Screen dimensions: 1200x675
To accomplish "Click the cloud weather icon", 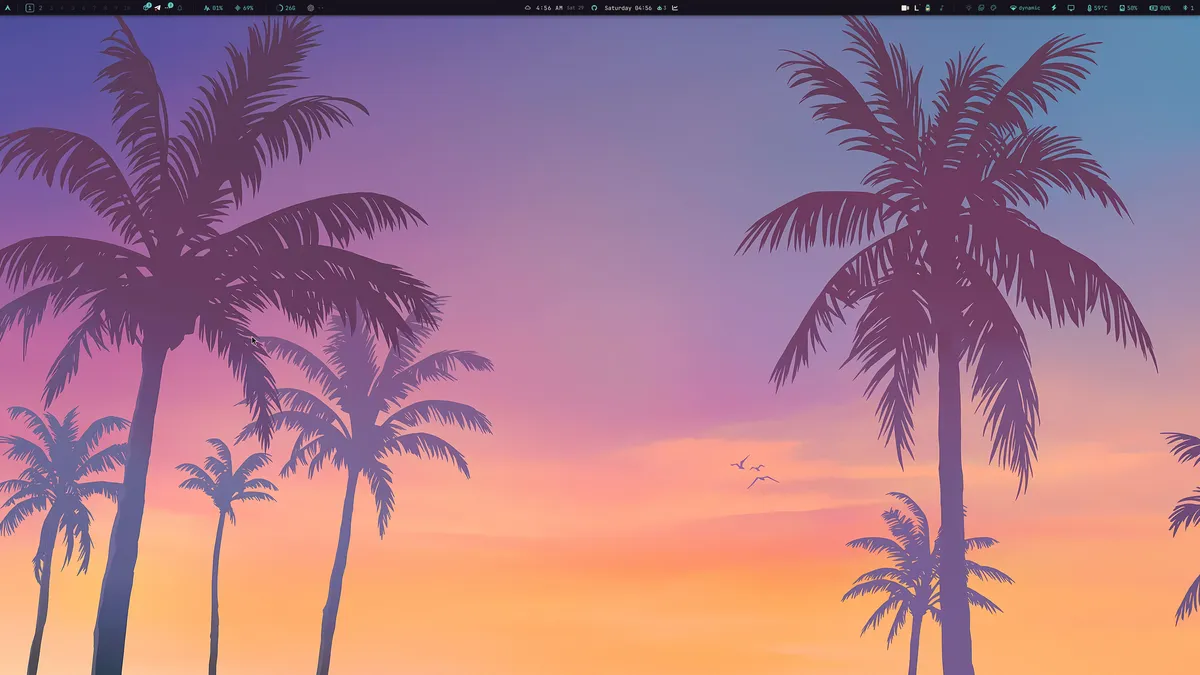I will [x=528, y=8].
